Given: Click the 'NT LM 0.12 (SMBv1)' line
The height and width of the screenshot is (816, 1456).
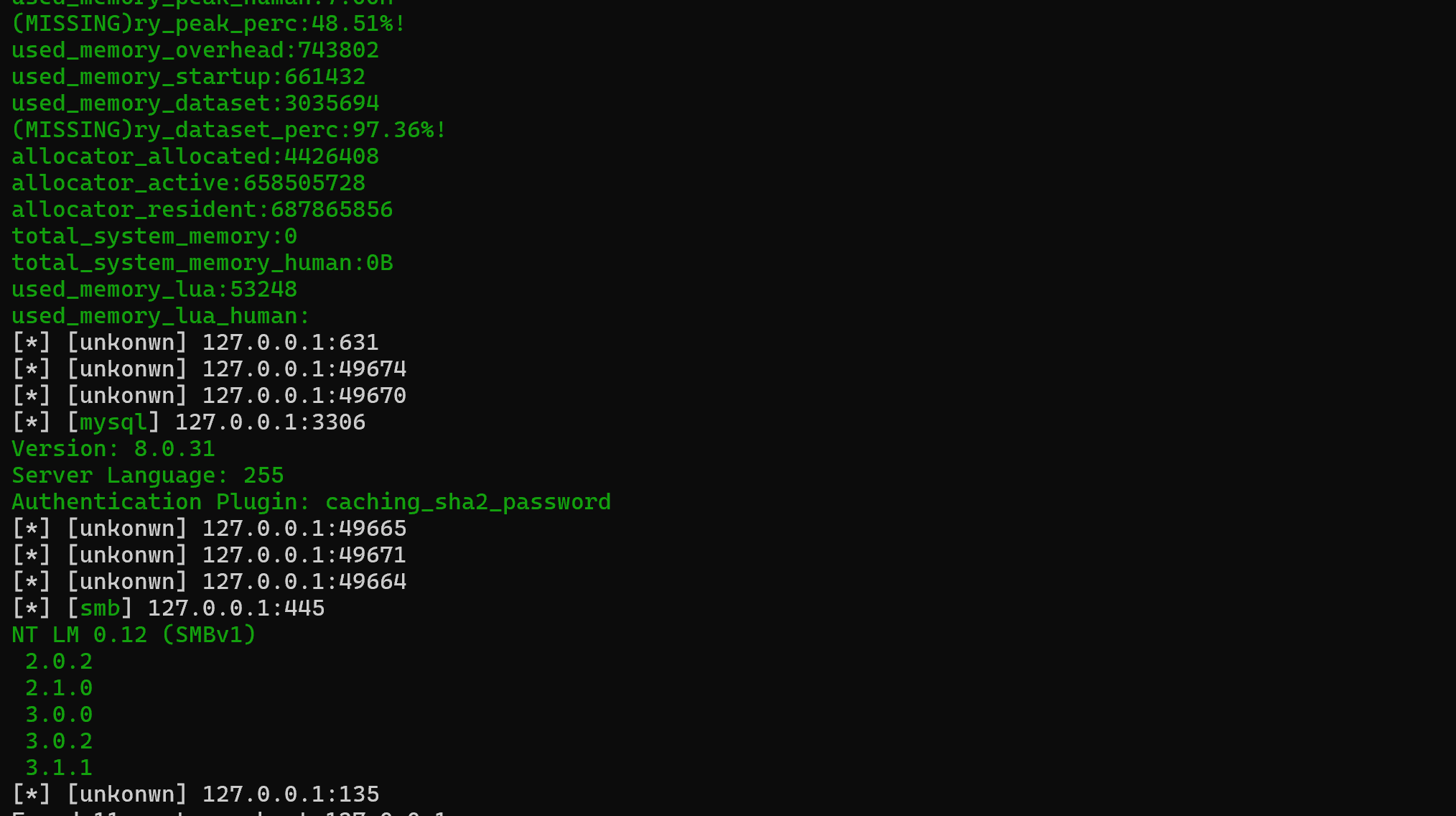Looking at the screenshot, I should tap(134, 635).
